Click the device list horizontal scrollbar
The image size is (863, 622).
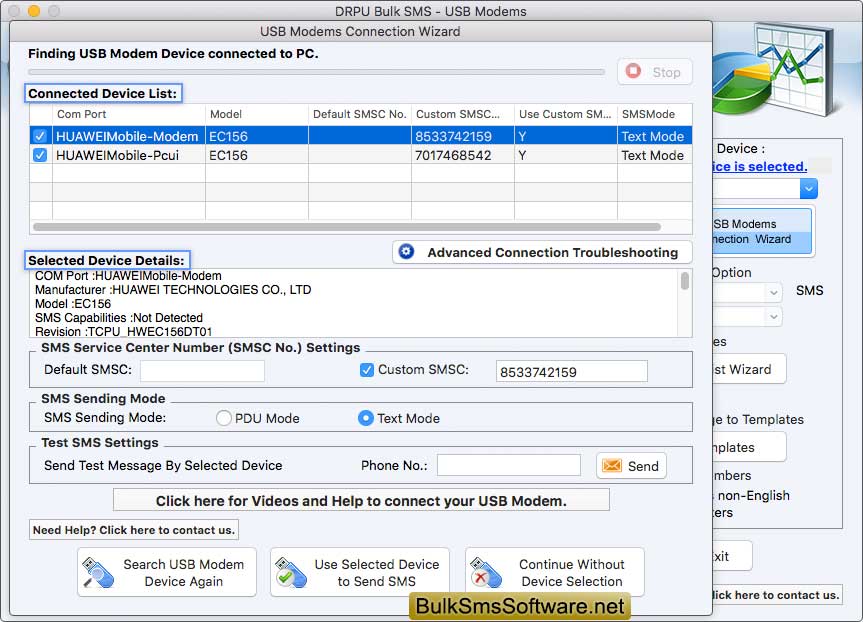point(347,227)
